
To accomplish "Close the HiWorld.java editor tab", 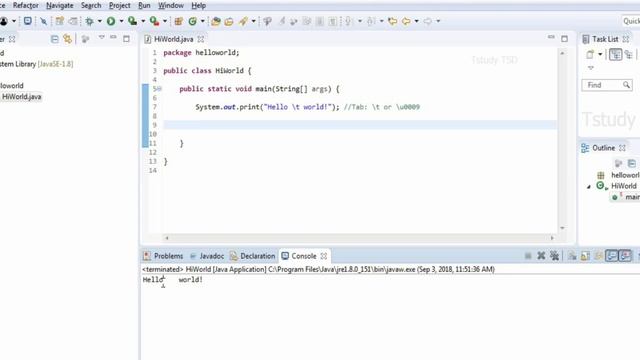I will [200, 39].
